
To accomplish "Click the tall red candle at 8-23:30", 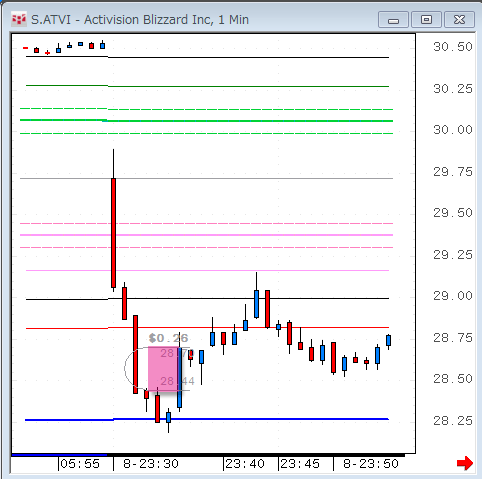I will click(113, 233).
